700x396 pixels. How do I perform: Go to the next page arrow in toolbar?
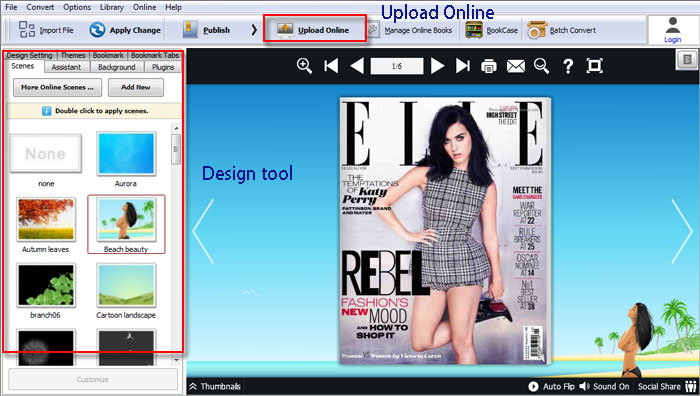[438, 66]
